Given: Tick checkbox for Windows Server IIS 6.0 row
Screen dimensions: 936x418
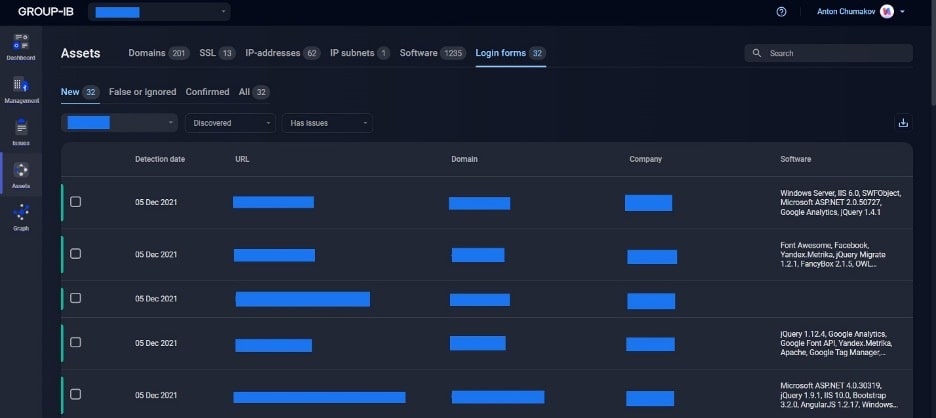Looking at the screenshot, I should click(x=75, y=202).
